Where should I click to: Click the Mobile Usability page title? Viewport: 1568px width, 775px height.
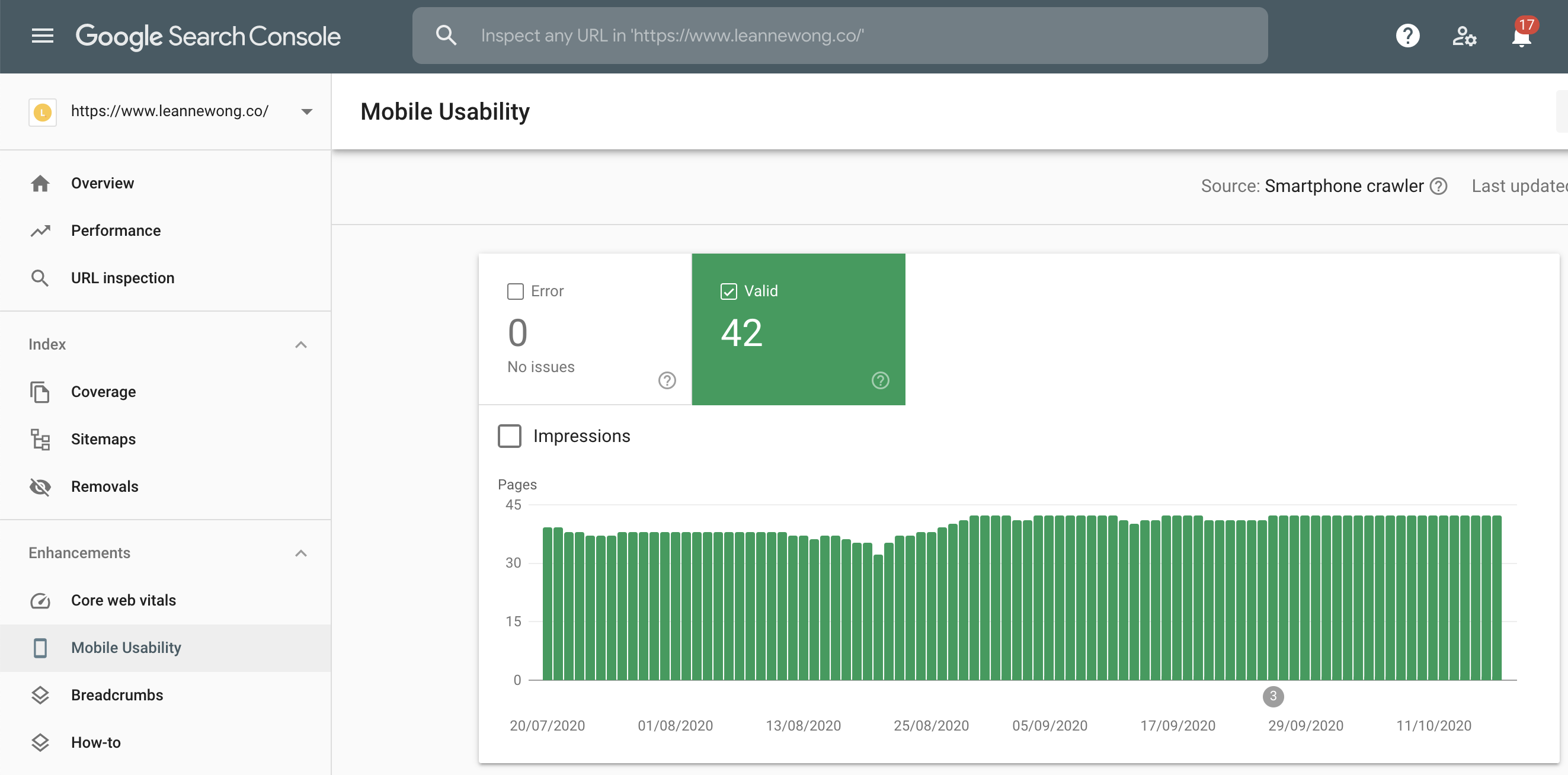coord(445,112)
